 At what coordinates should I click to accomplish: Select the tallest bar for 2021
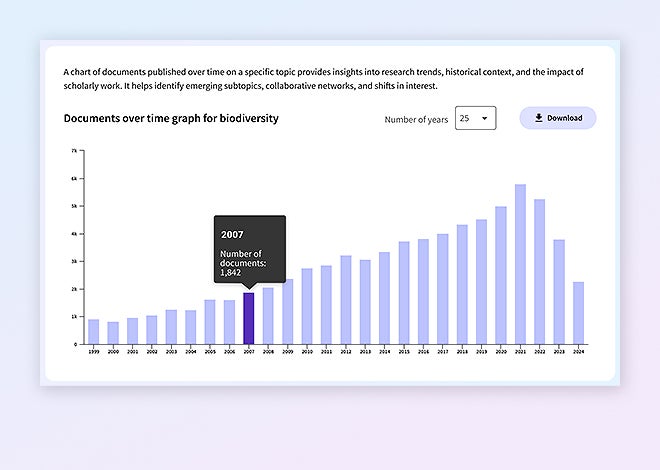520,264
